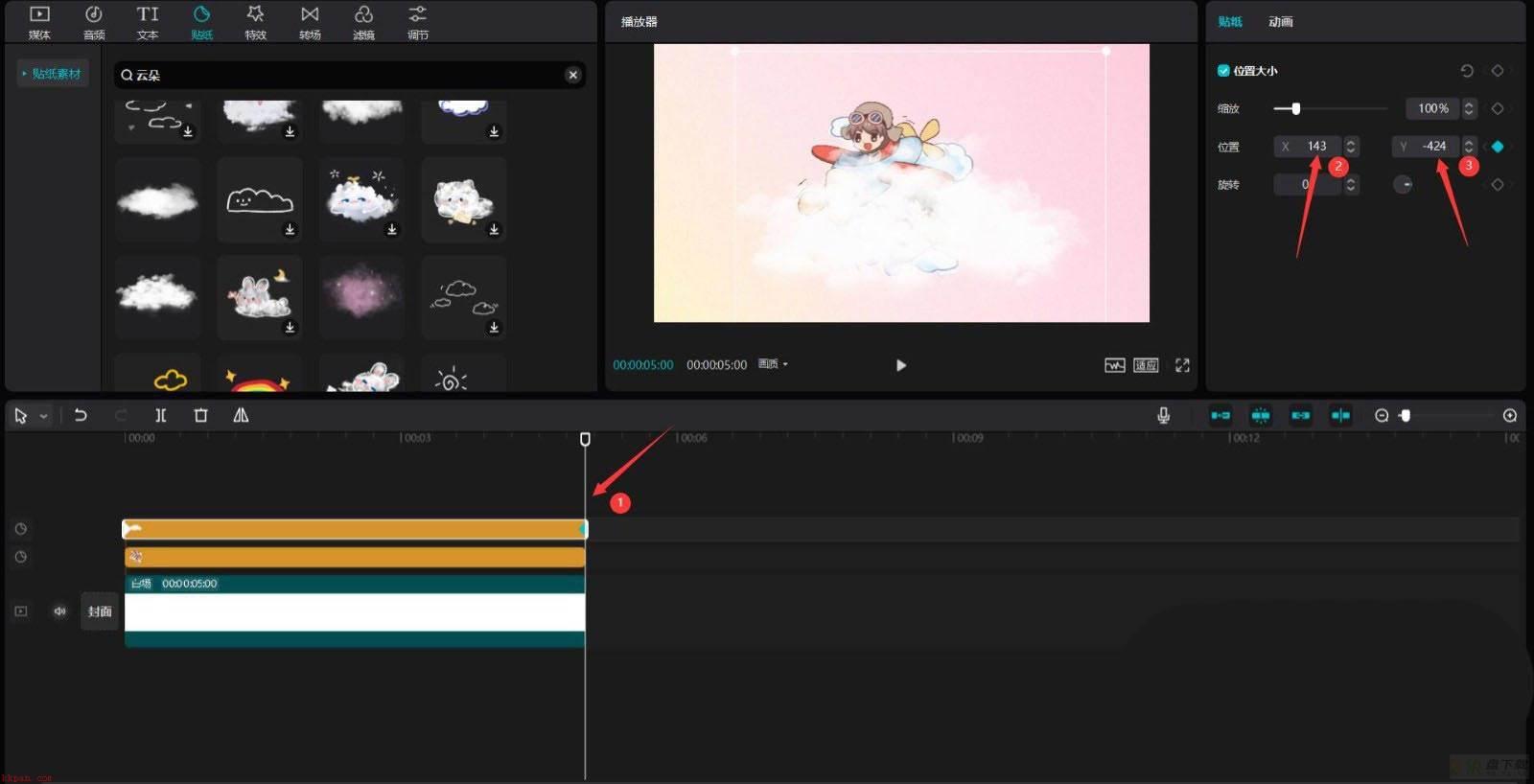Select the 贴纸 properties tab
The image size is (1534, 784).
[1230, 22]
